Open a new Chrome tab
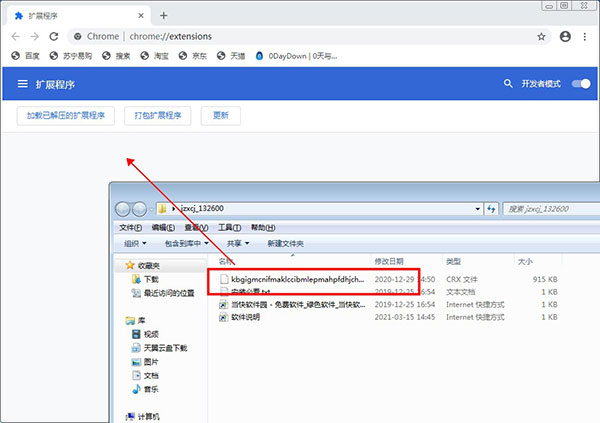The width and height of the screenshot is (600, 423). tap(163, 15)
